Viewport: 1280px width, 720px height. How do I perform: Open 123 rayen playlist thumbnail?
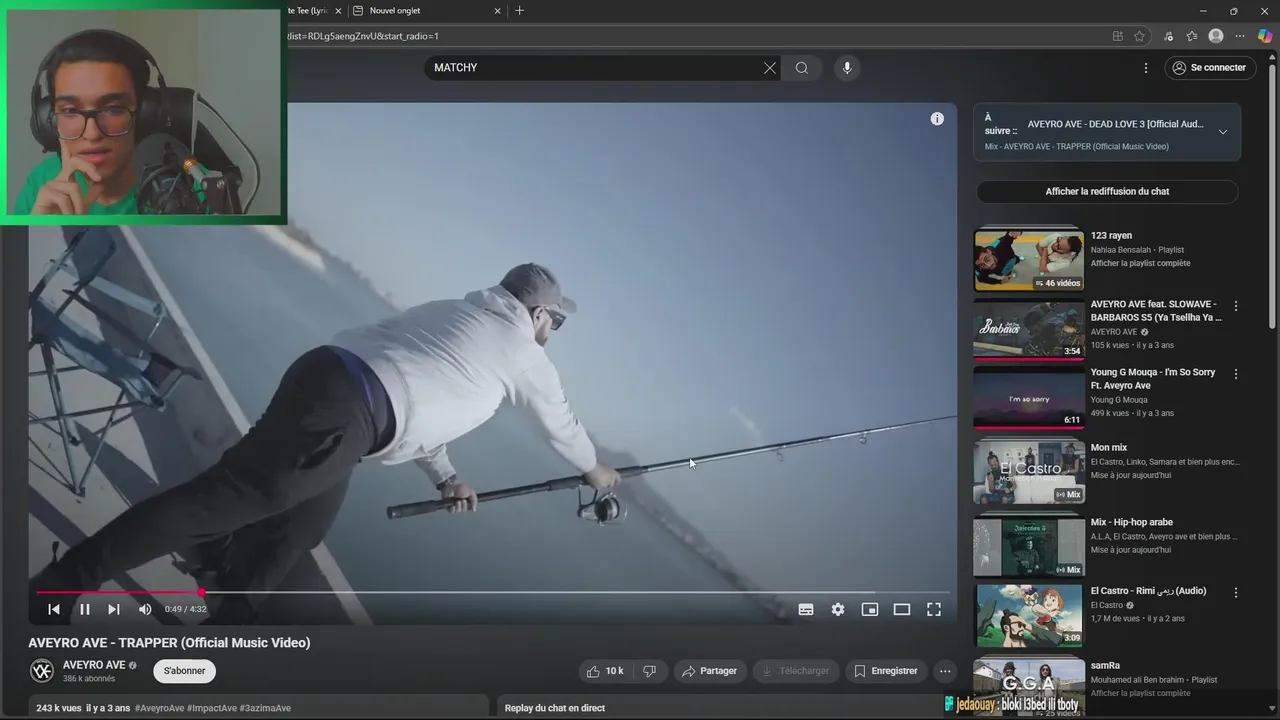1028,260
